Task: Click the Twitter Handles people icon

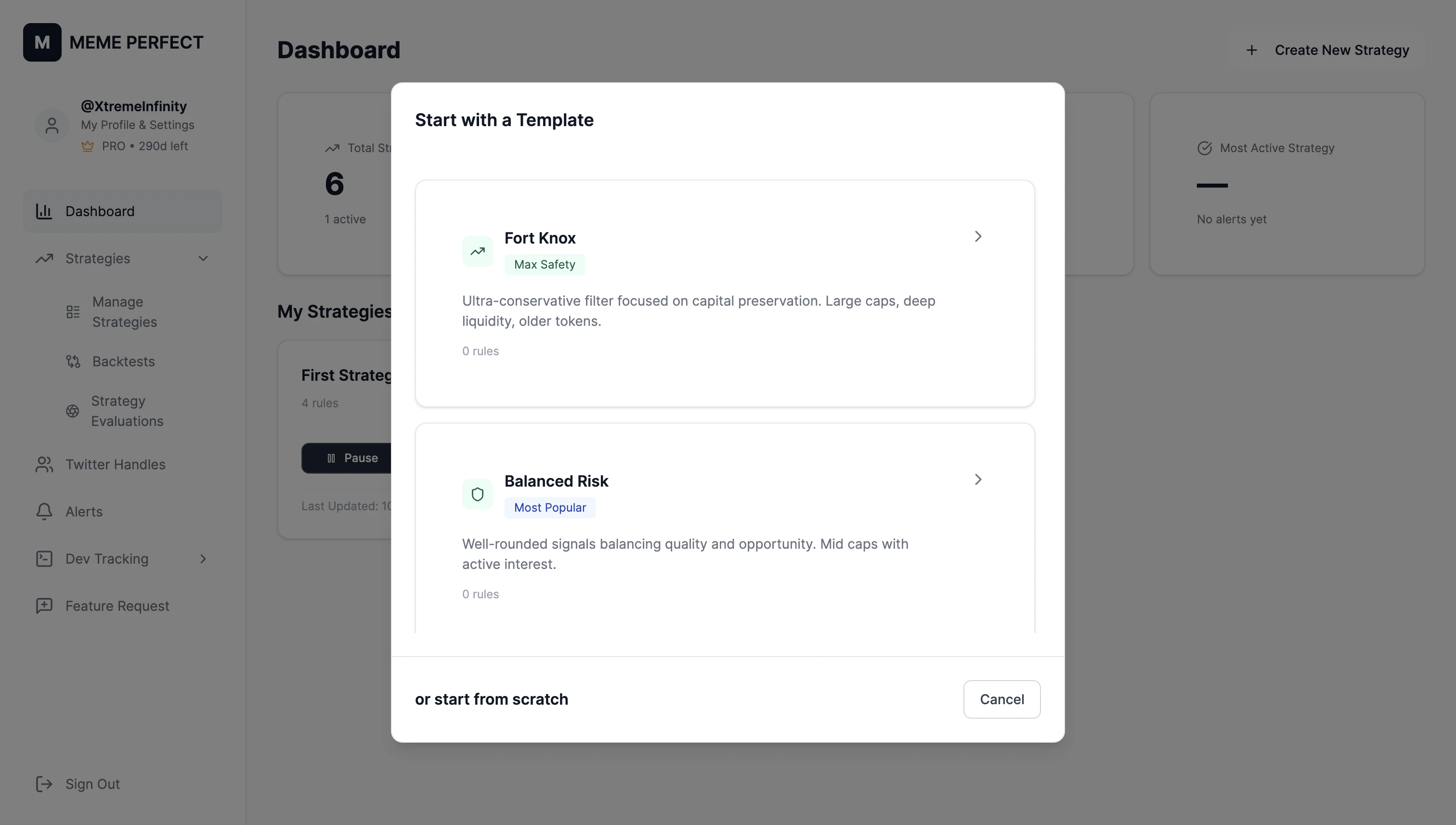Action: (44, 464)
